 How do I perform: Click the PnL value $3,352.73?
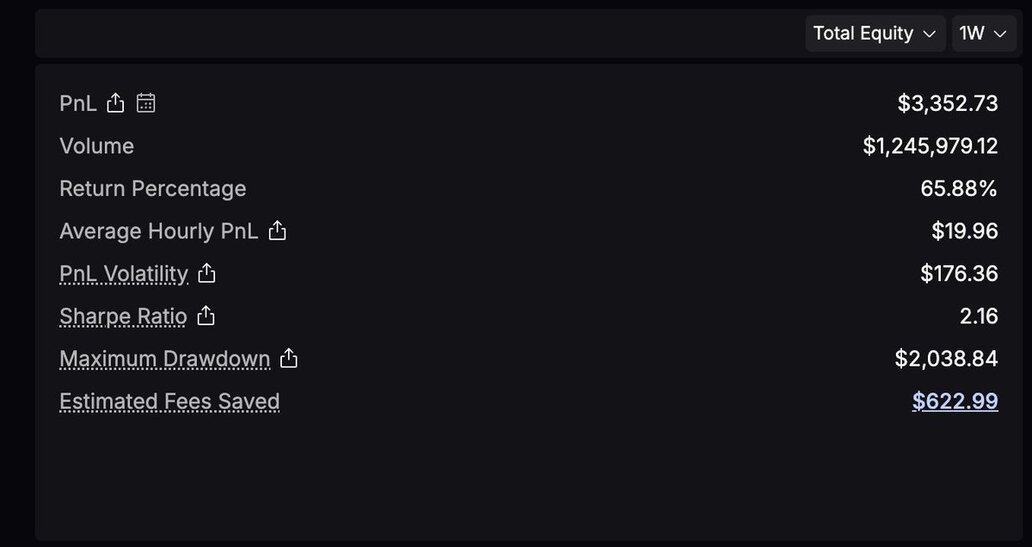point(947,103)
